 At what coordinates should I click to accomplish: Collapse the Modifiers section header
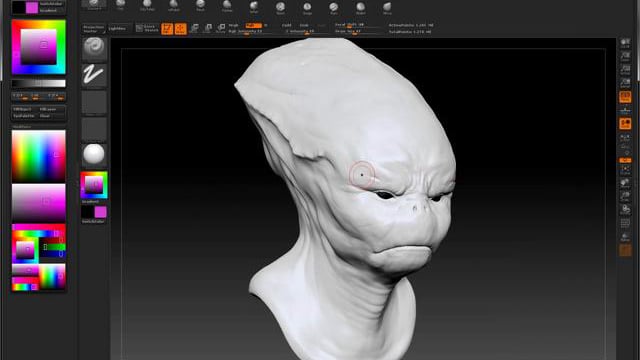click(x=22, y=127)
